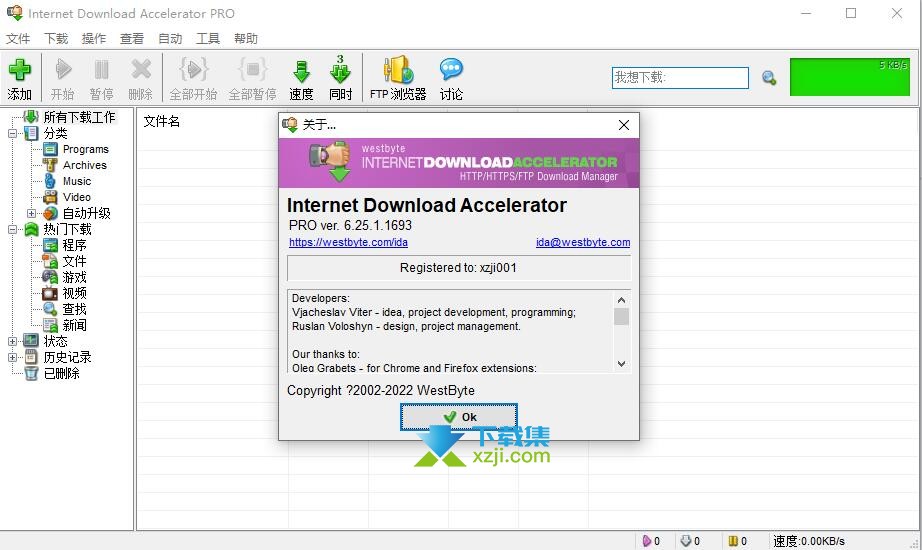
Task: Click the green speed graph panel
Action: (x=850, y=77)
